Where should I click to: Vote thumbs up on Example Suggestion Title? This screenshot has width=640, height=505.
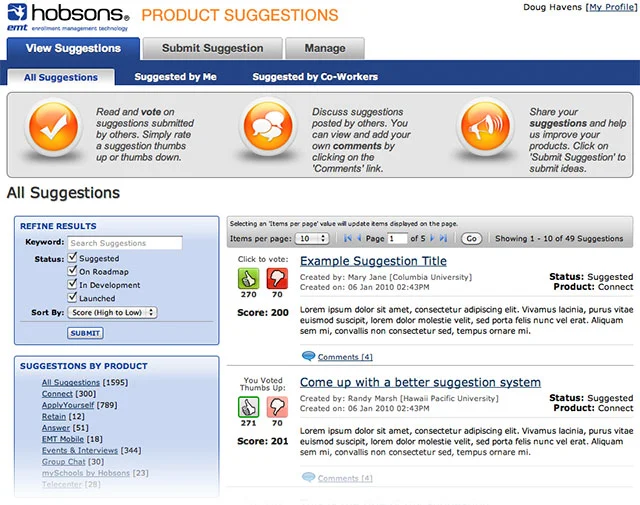click(x=249, y=278)
